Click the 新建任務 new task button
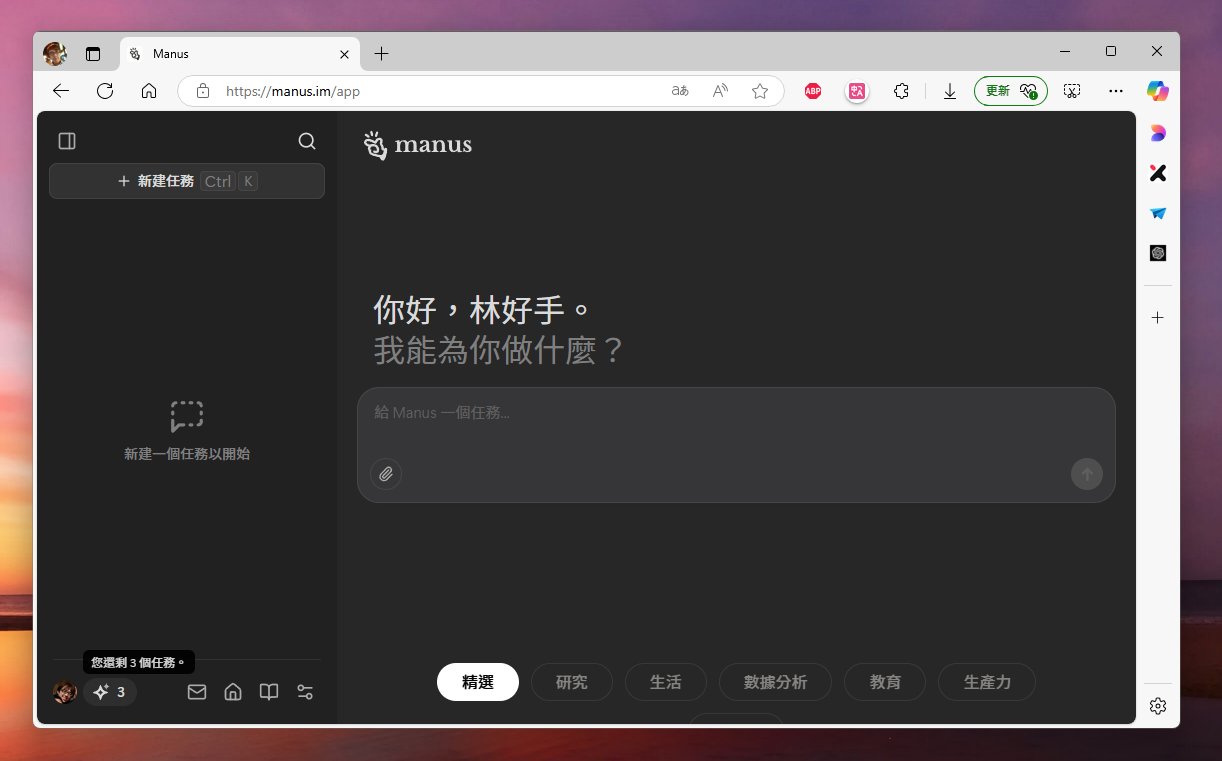Viewport: 1222px width, 761px height. pyautogui.click(x=187, y=181)
